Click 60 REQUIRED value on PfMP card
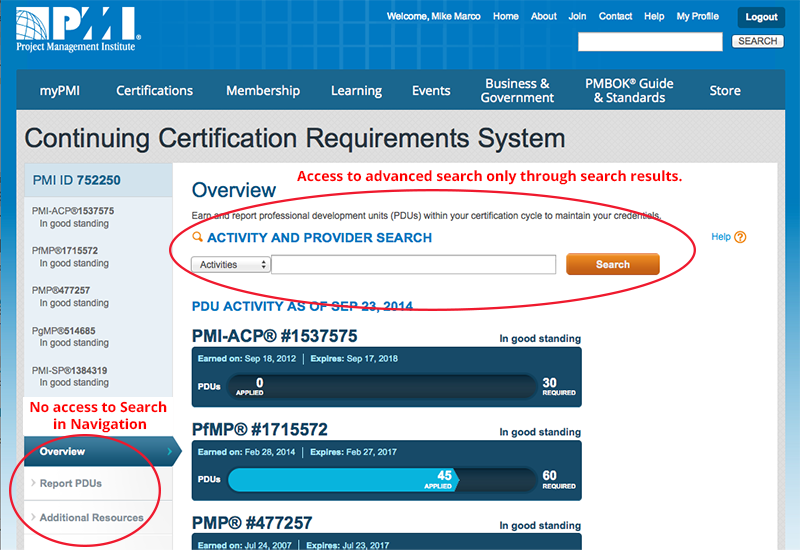This screenshot has width=800, height=550. (559, 480)
